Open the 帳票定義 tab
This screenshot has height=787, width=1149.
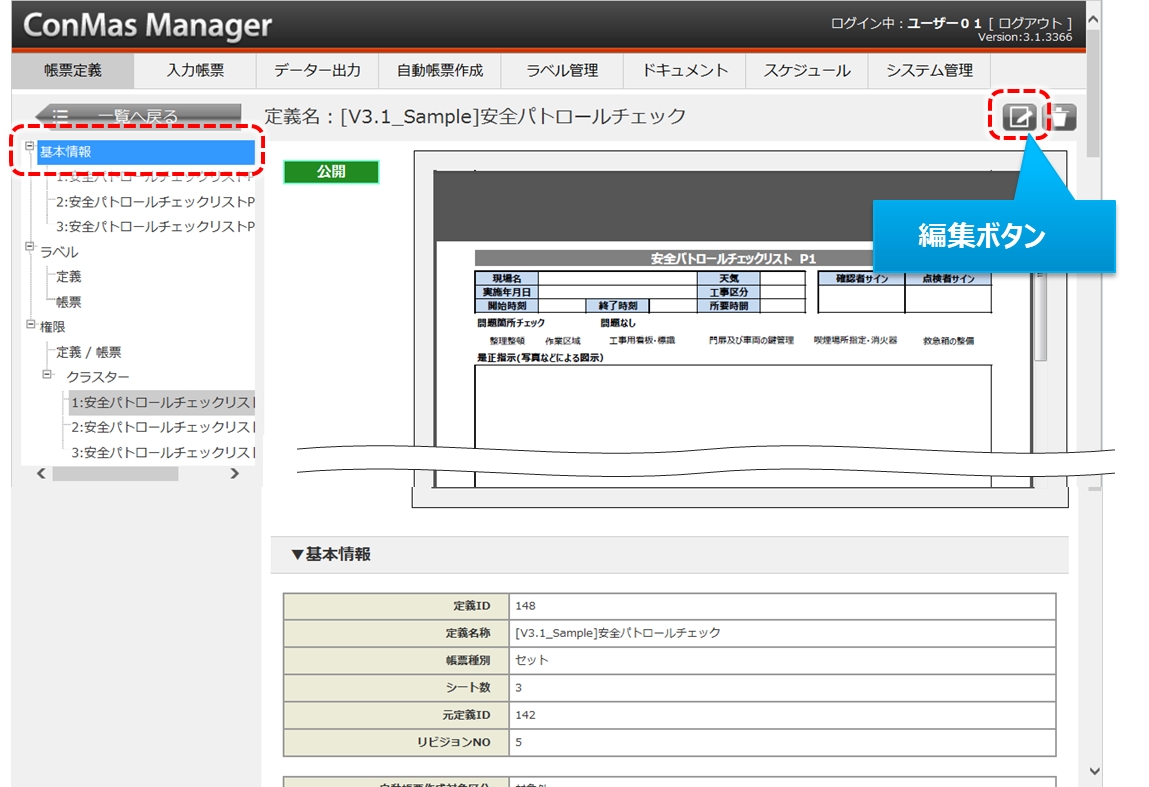(x=73, y=70)
